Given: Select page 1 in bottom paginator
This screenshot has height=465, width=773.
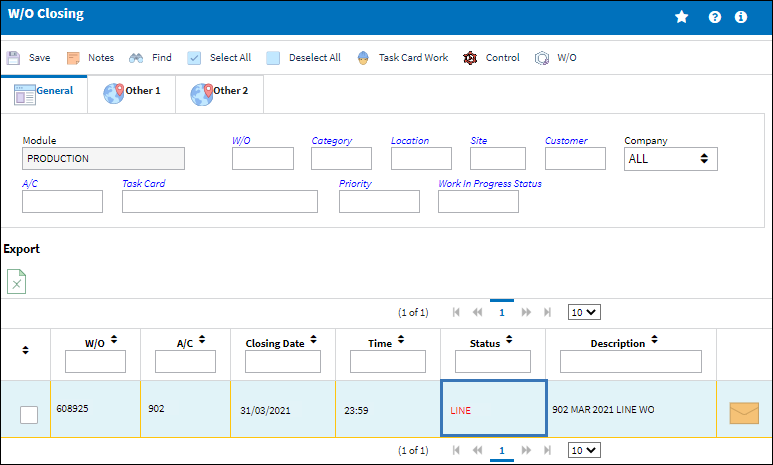Looking at the screenshot, I should 502,450.
